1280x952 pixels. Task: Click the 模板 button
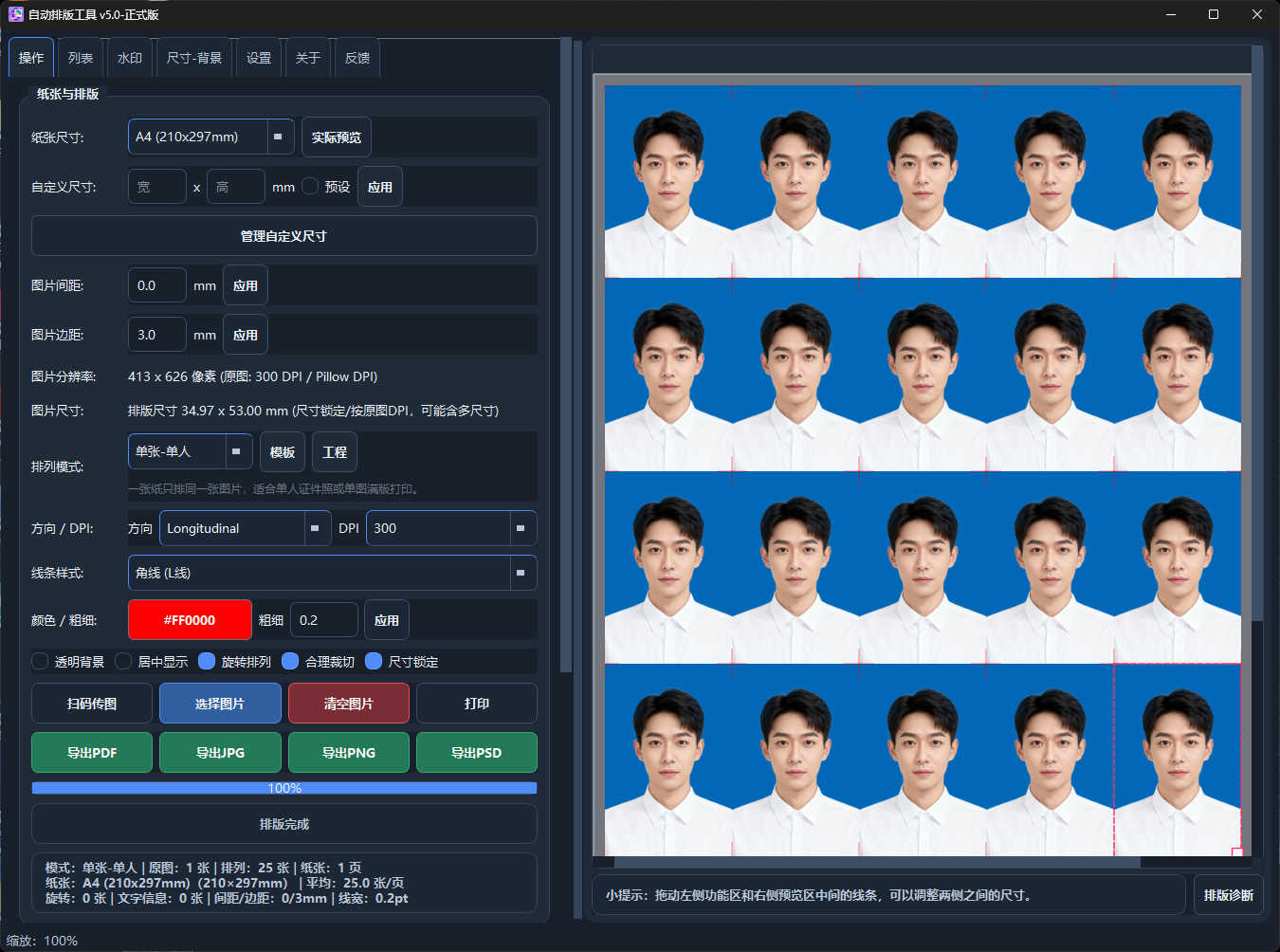tap(283, 452)
